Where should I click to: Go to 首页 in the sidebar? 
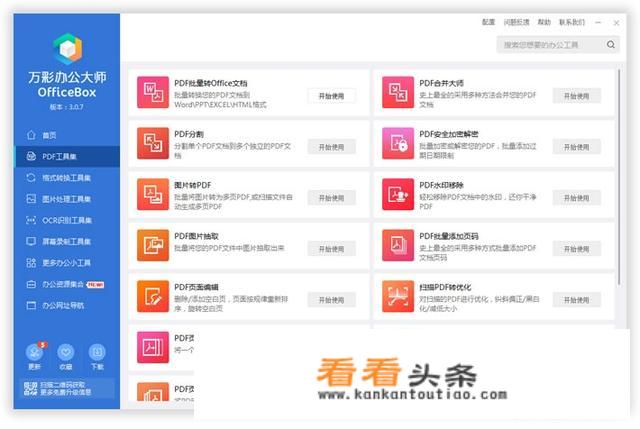tap(67, 135)
